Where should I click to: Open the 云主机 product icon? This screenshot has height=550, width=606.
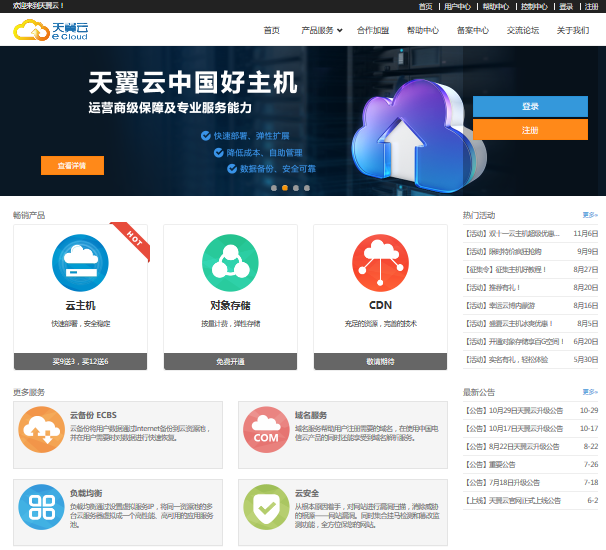(x=80, y=263)
